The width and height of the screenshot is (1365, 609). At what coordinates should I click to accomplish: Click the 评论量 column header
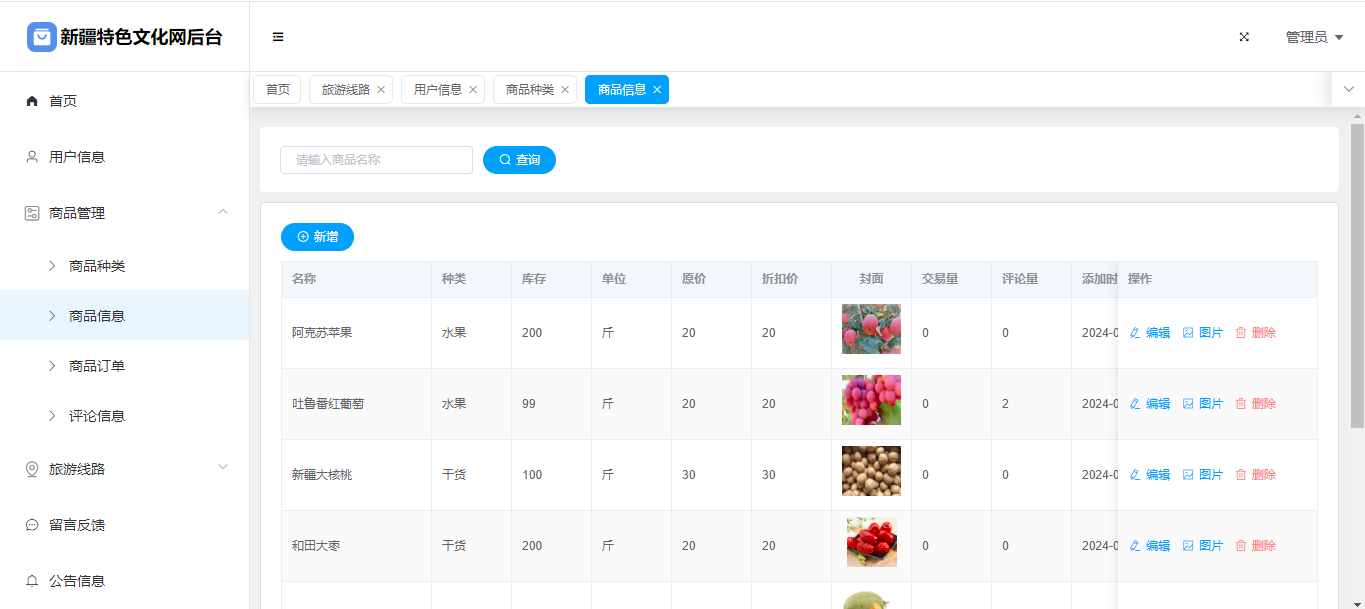tap(1031, 279)
